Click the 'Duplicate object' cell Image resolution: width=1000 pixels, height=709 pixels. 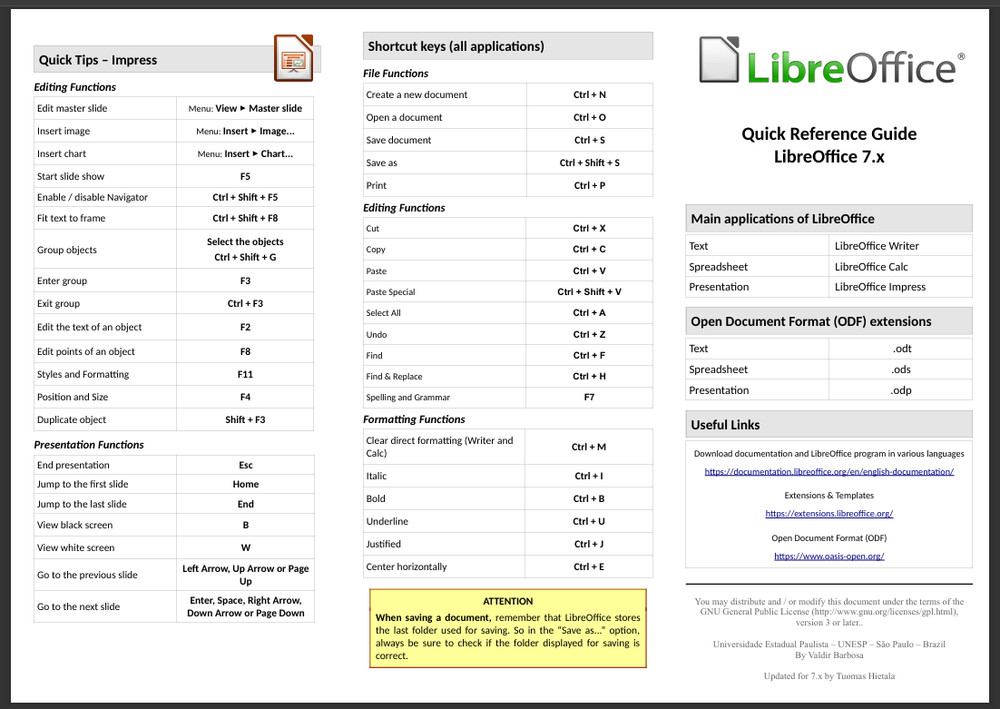coord(105,420)
